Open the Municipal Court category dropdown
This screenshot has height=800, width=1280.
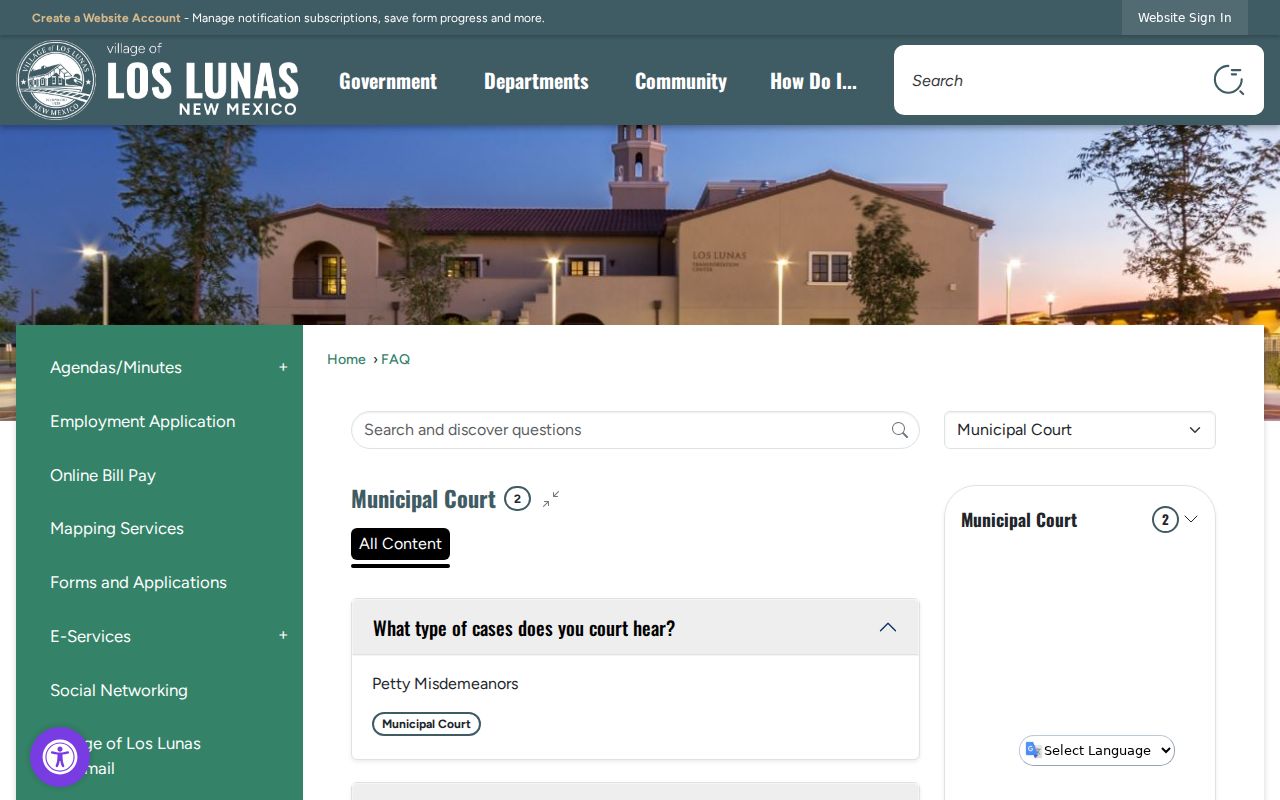tap(1080, 430)
